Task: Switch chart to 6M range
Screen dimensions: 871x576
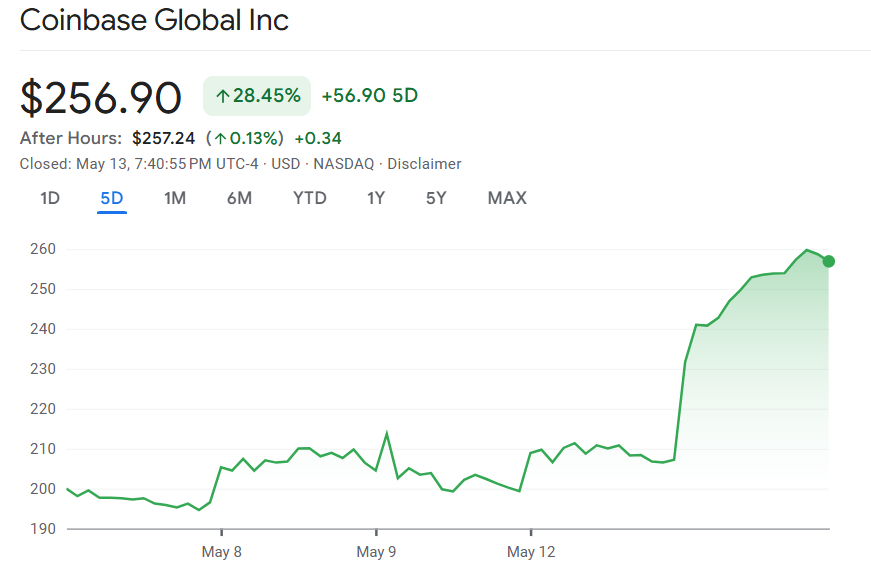Action: [239, 198]
